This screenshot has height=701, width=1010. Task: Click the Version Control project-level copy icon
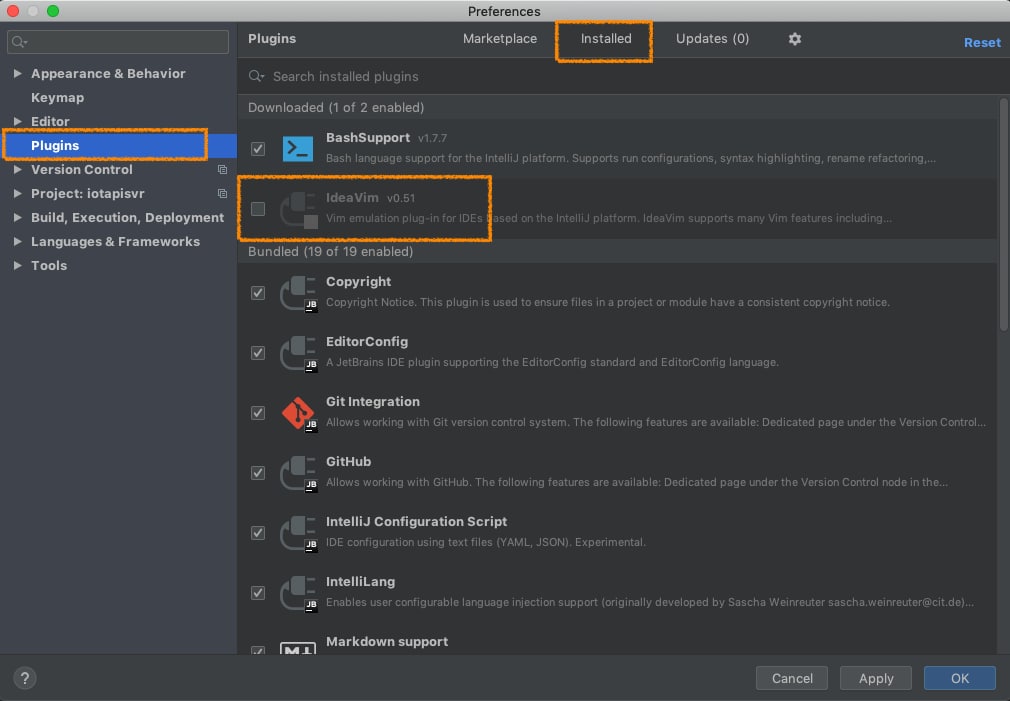coord(222,169)
